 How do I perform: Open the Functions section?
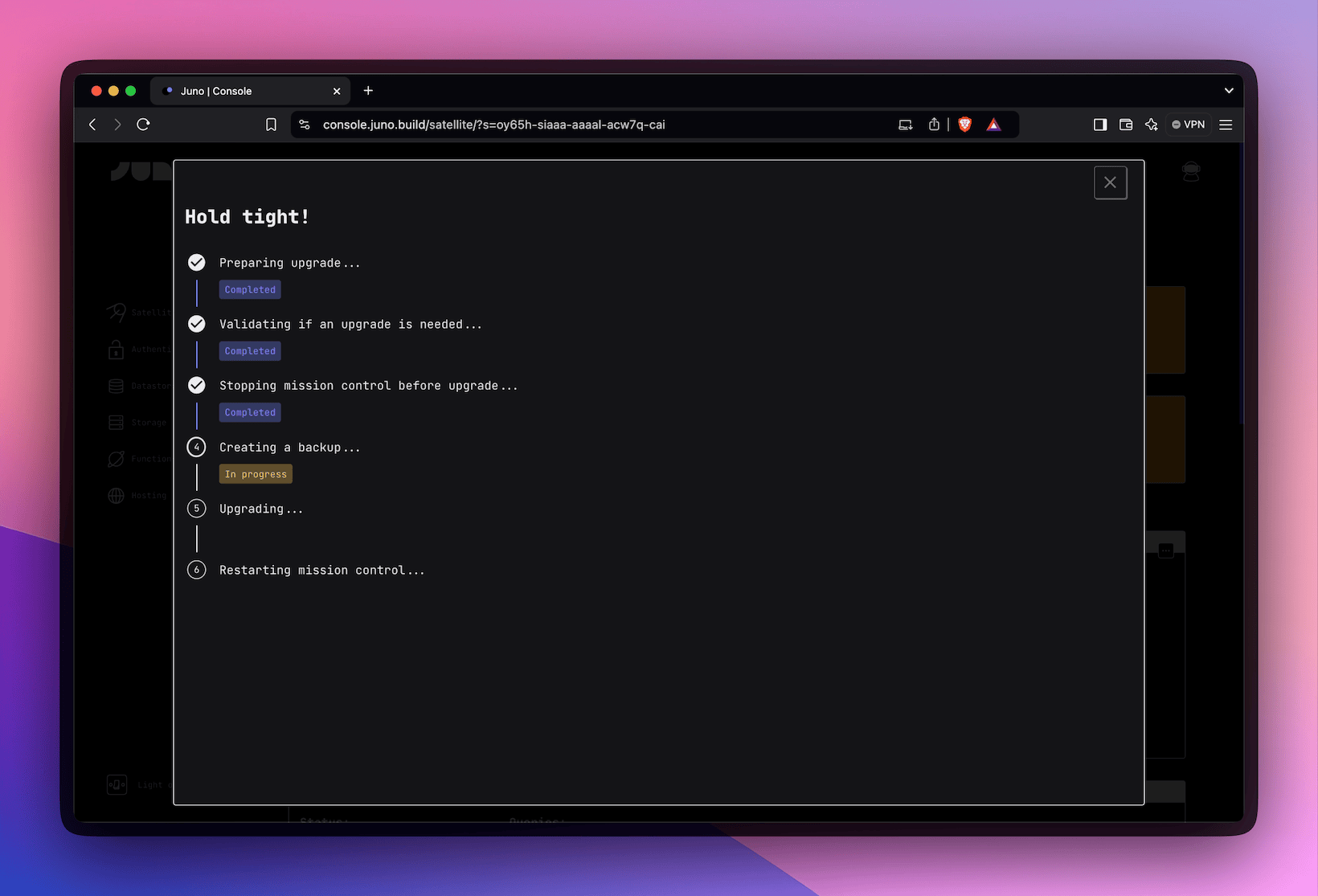(x=141, y=458)
